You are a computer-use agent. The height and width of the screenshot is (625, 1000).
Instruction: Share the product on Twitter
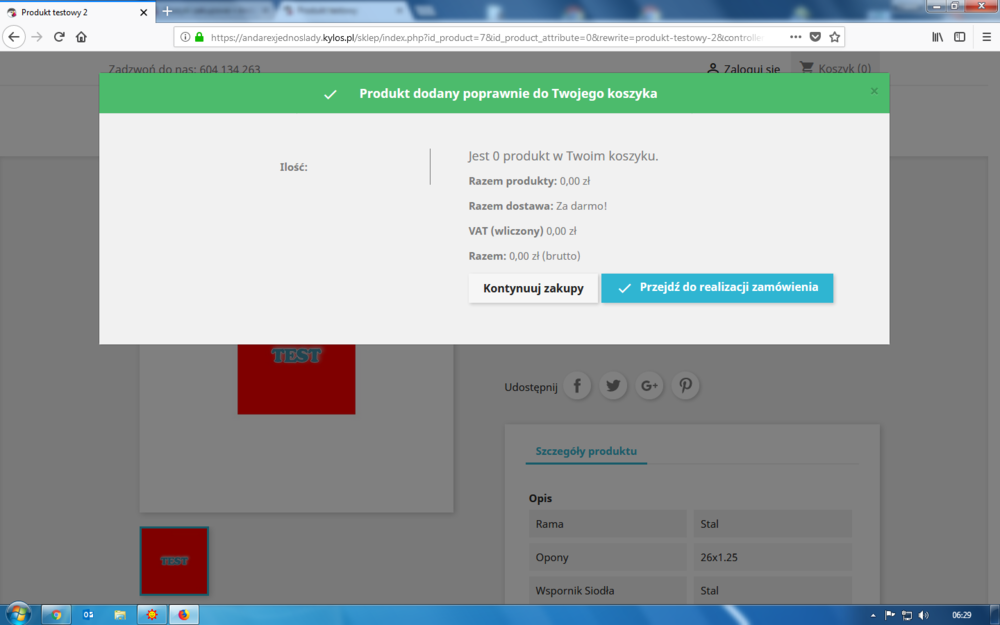pos(613,385)
